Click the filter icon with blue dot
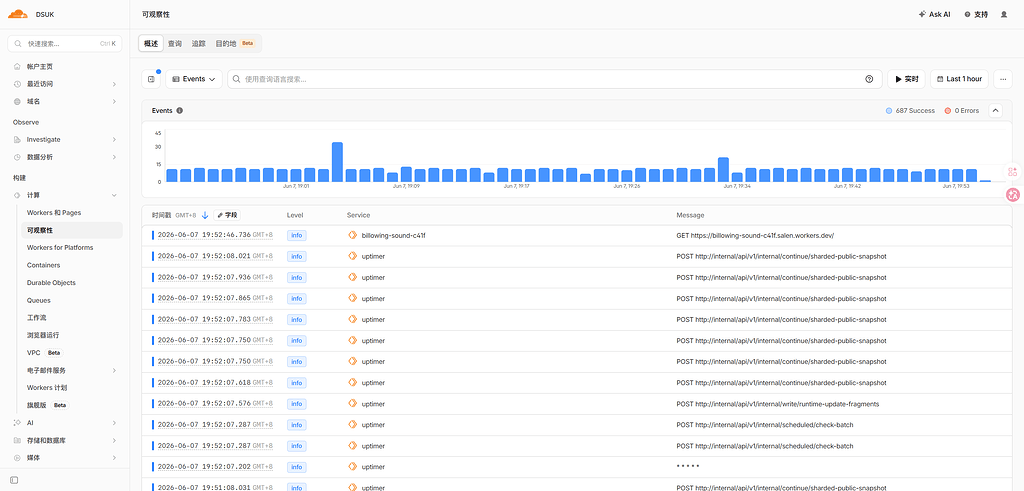The height and width of the screenshot is (491, 1024). click(151, 79)
